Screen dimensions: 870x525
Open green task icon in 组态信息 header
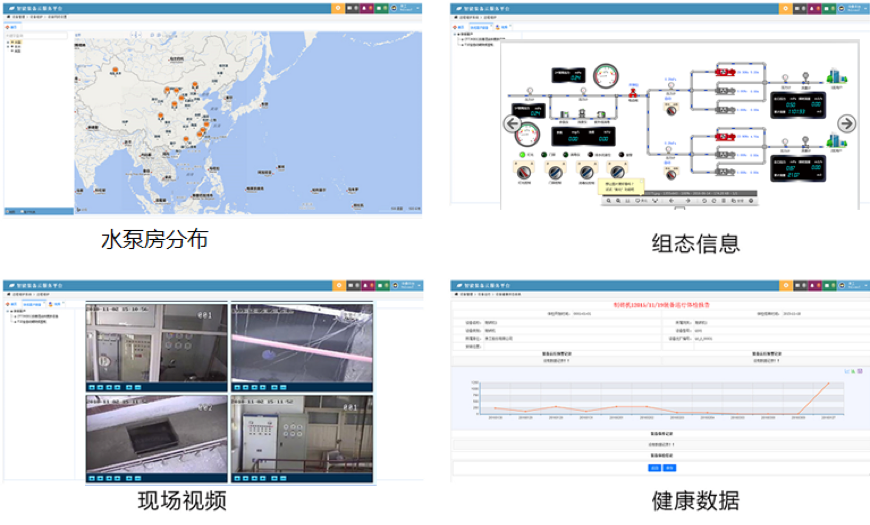827,8
